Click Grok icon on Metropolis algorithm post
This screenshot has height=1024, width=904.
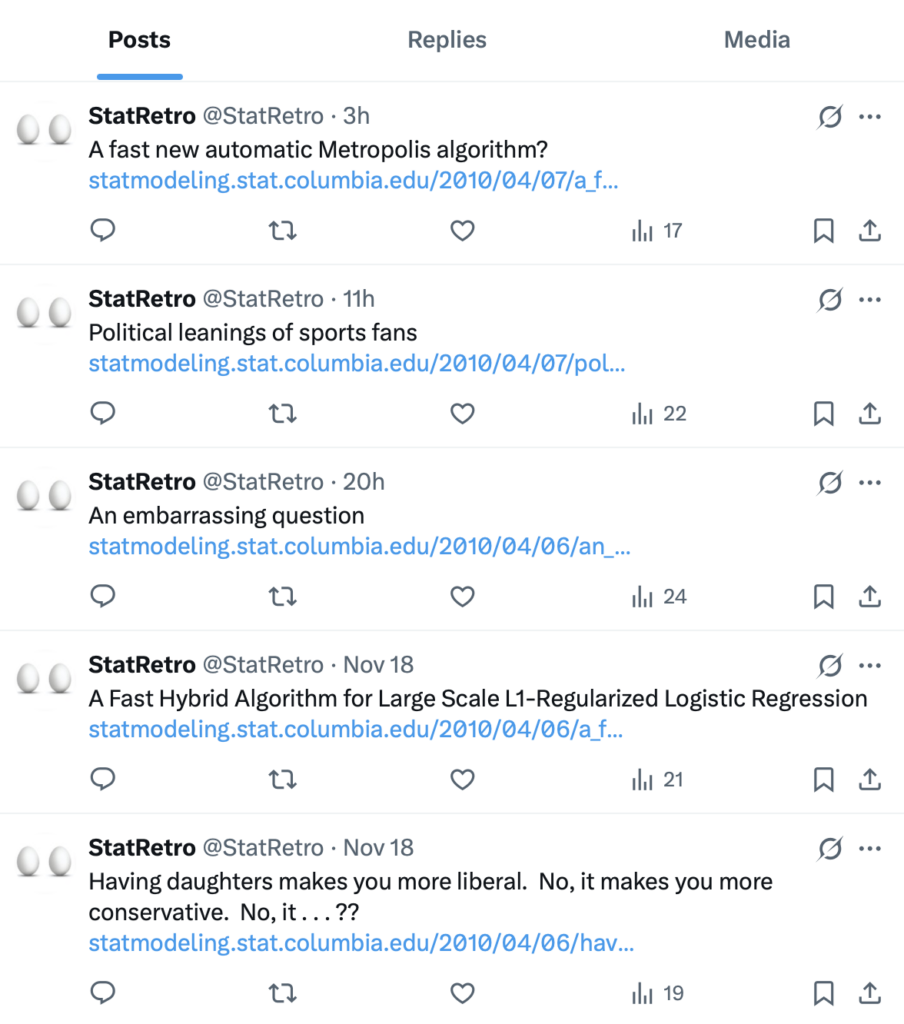coord(829,117)
